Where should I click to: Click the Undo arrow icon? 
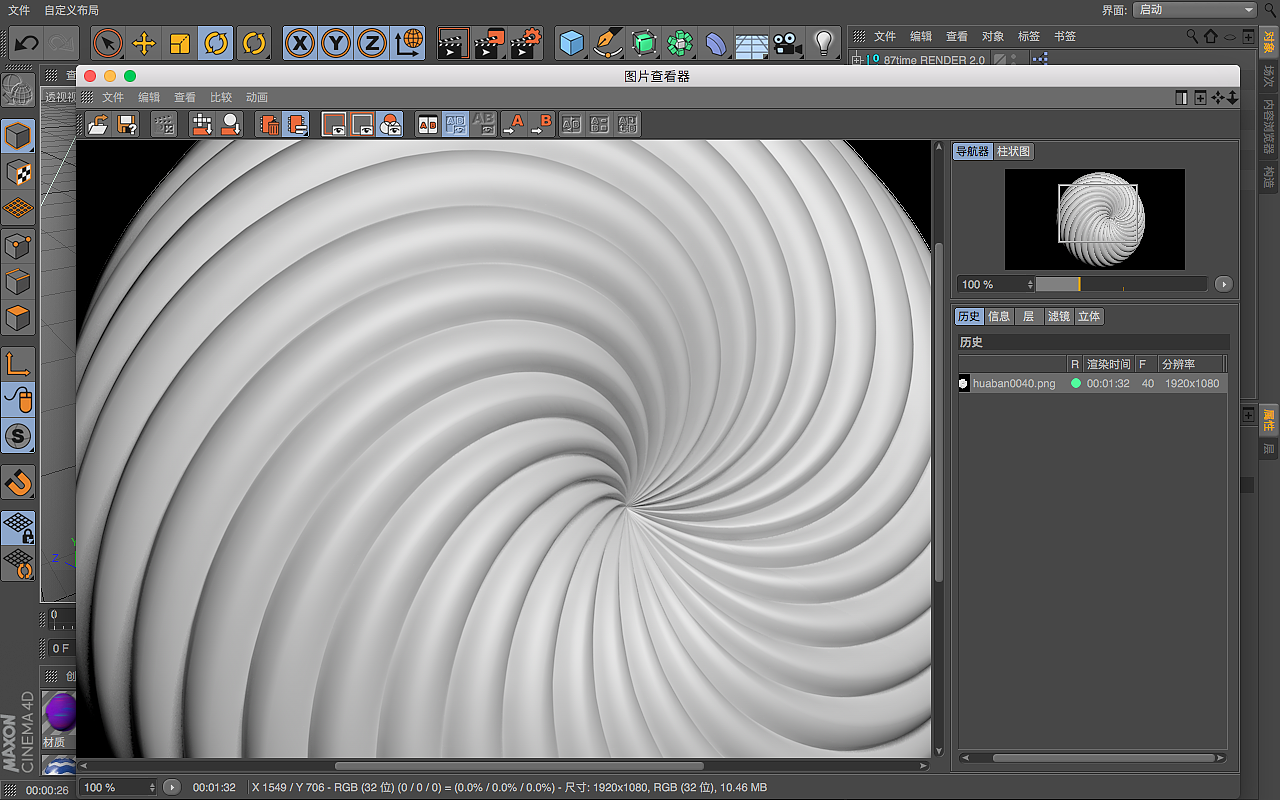click(x=27, y=43)
